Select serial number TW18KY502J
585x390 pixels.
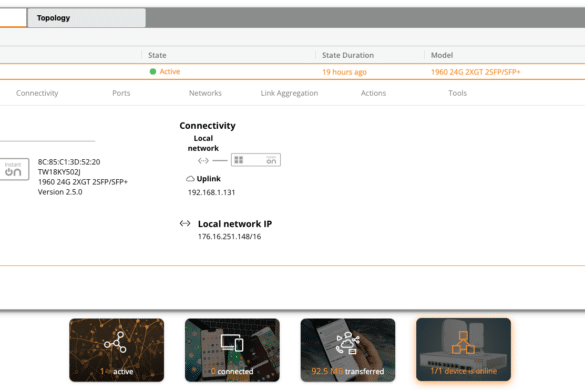tap(59, 172)
